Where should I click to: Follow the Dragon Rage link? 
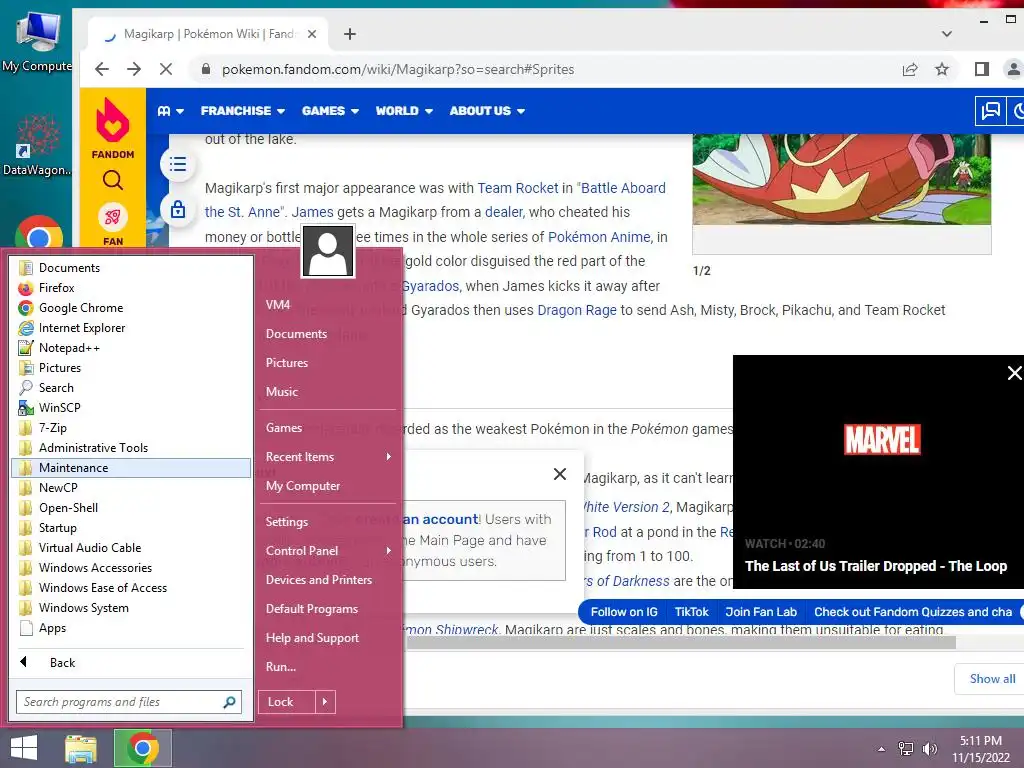[x=577, y=310]
